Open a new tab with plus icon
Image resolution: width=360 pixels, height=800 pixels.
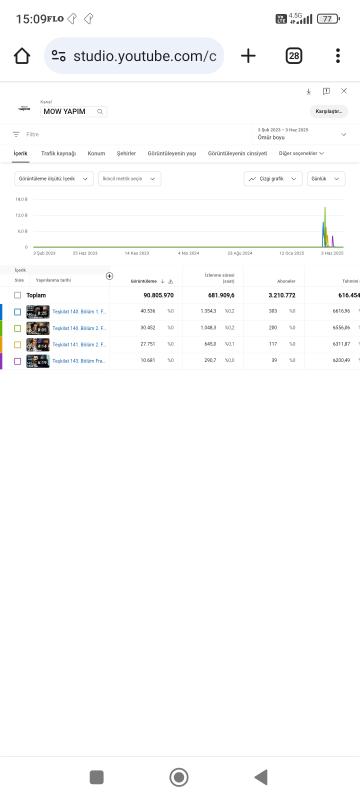(x=248, y=56)
